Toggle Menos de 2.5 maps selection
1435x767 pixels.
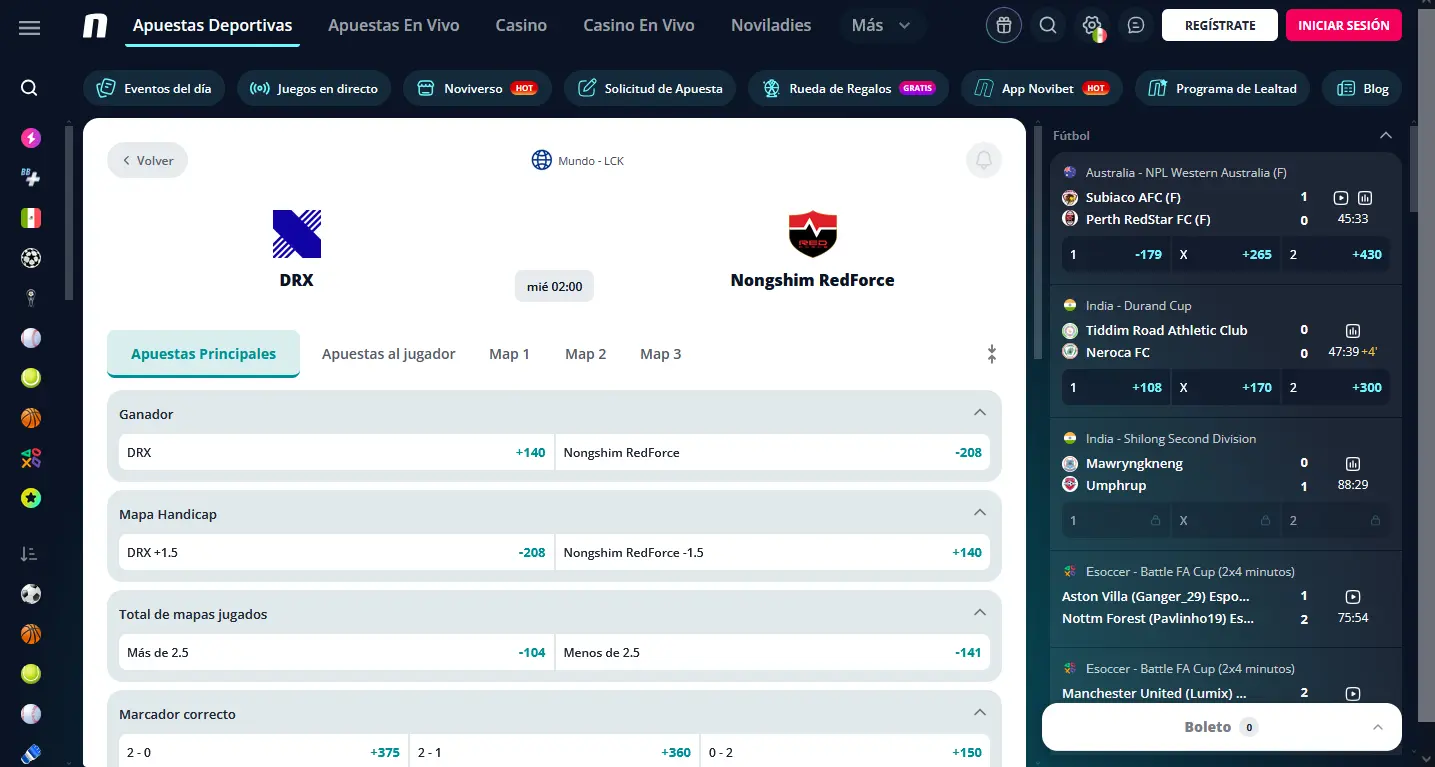(773, 652)
